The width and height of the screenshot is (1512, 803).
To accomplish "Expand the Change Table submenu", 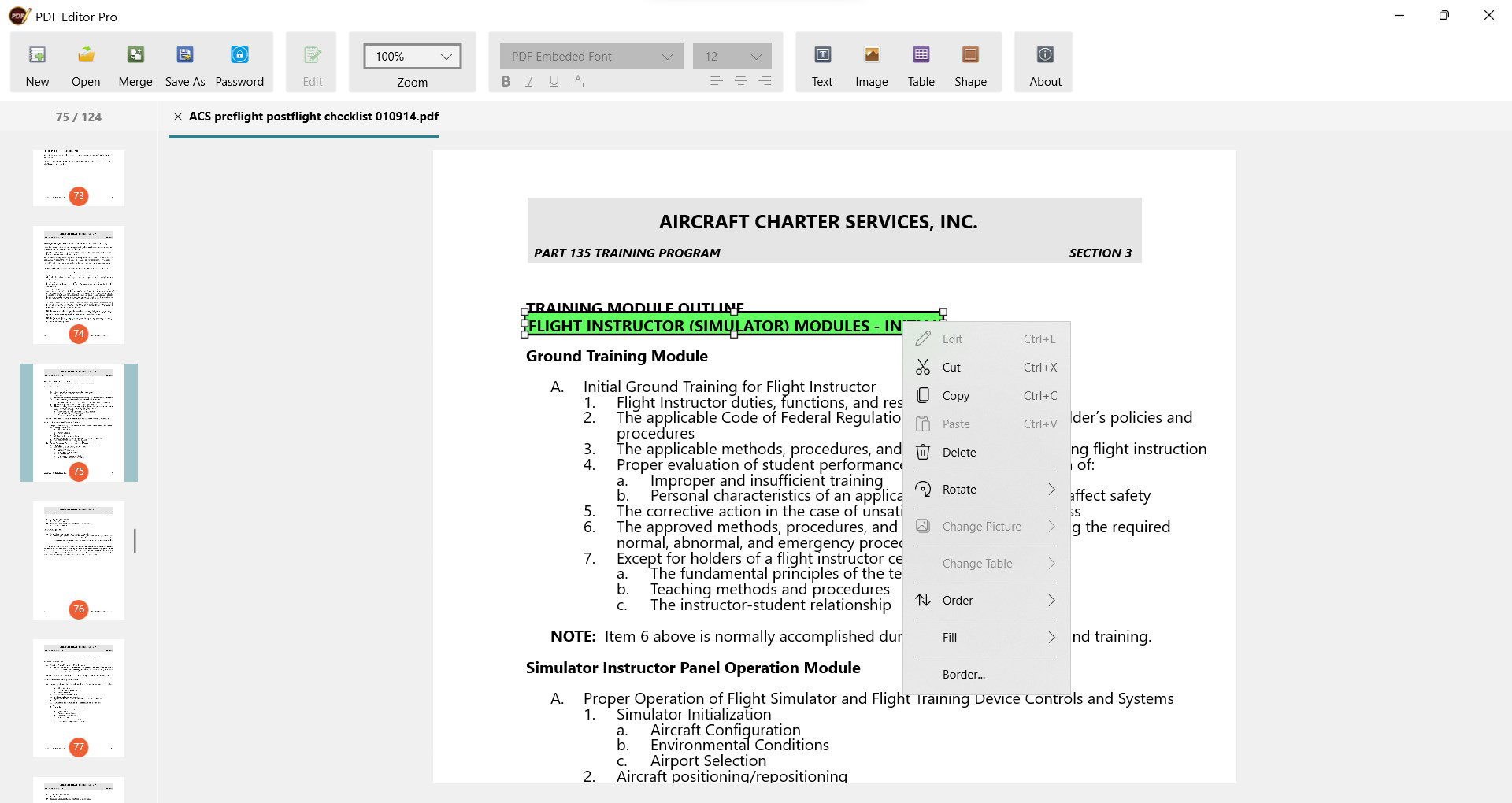I will 986,564.
